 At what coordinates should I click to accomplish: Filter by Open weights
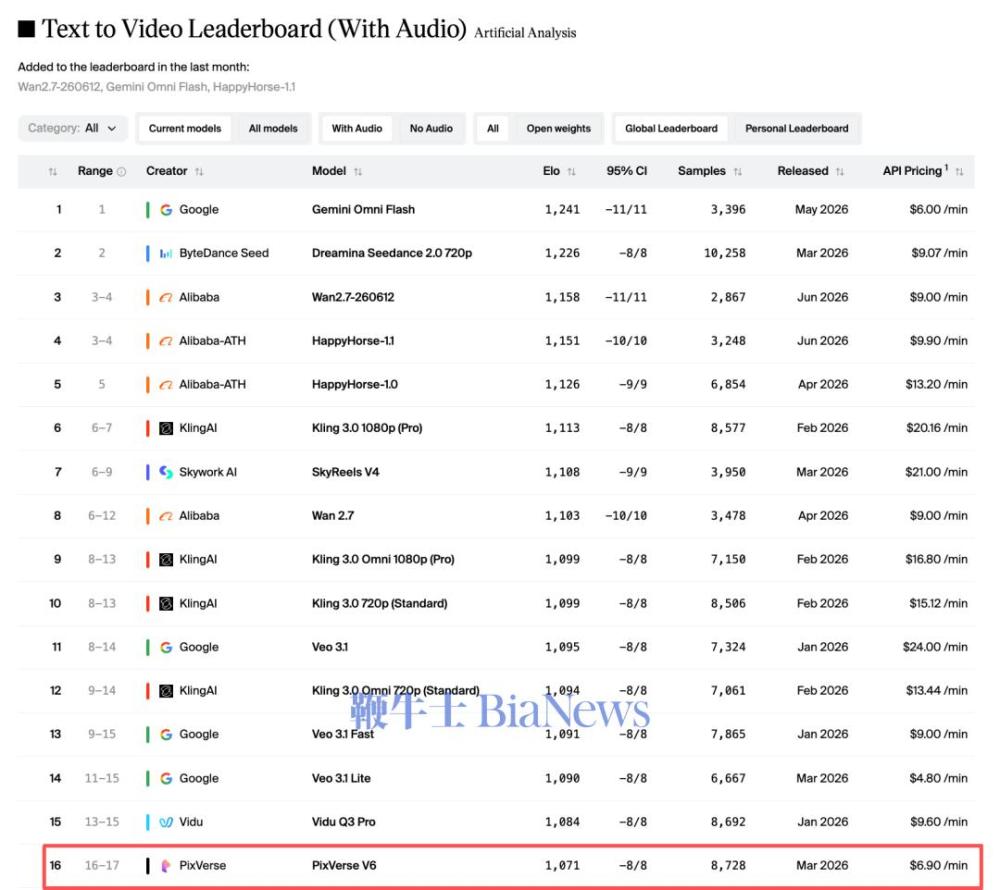[x=559, y=128]
